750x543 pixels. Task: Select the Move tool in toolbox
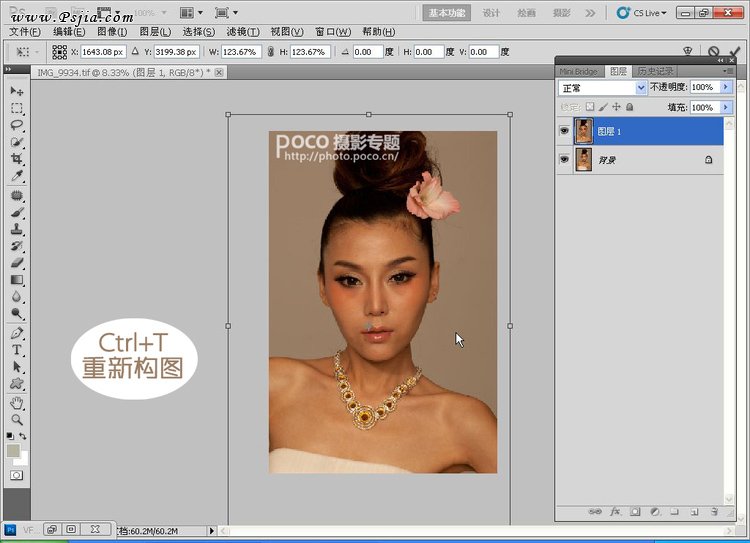click(17, 92)
